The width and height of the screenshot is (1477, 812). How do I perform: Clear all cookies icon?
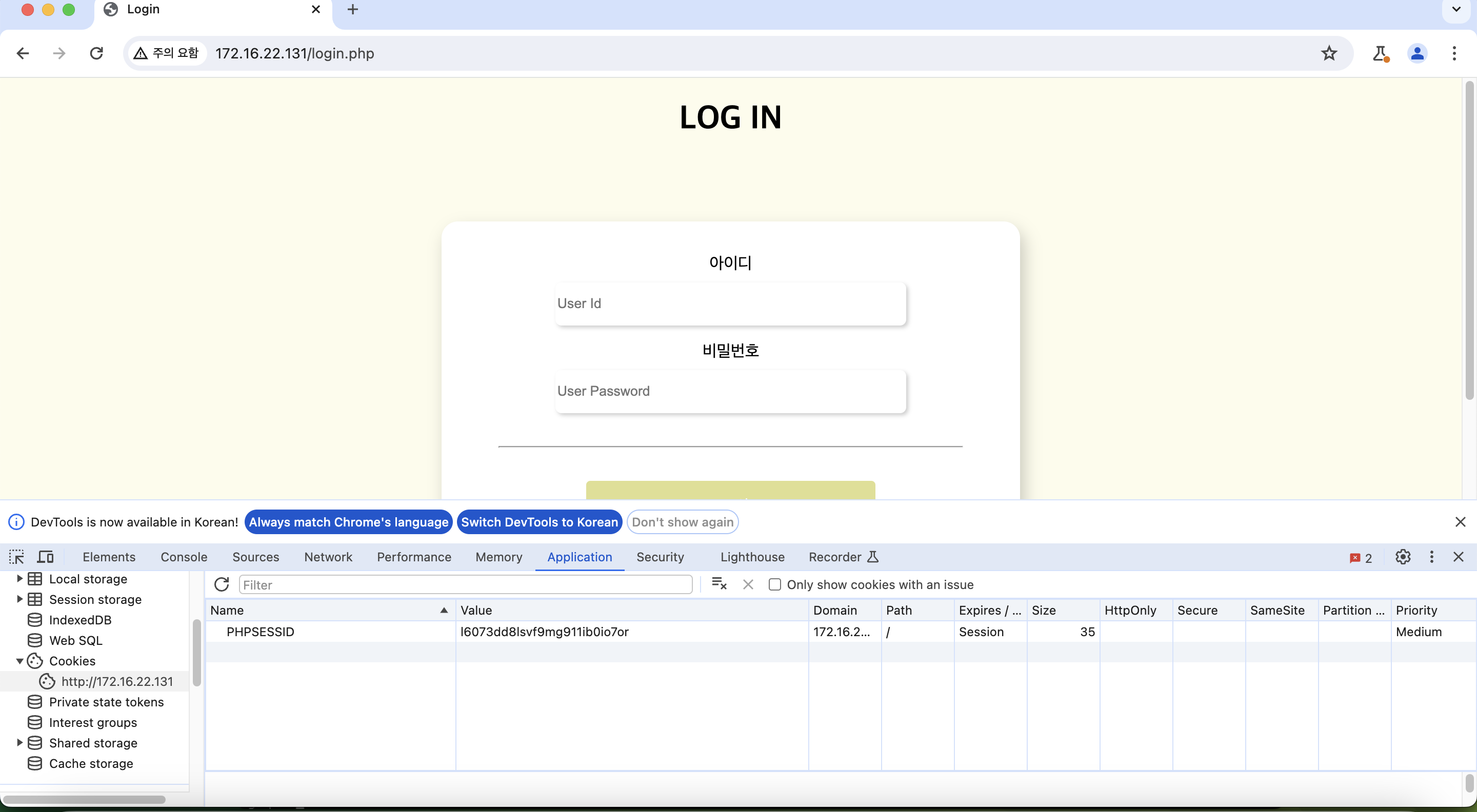718,584
